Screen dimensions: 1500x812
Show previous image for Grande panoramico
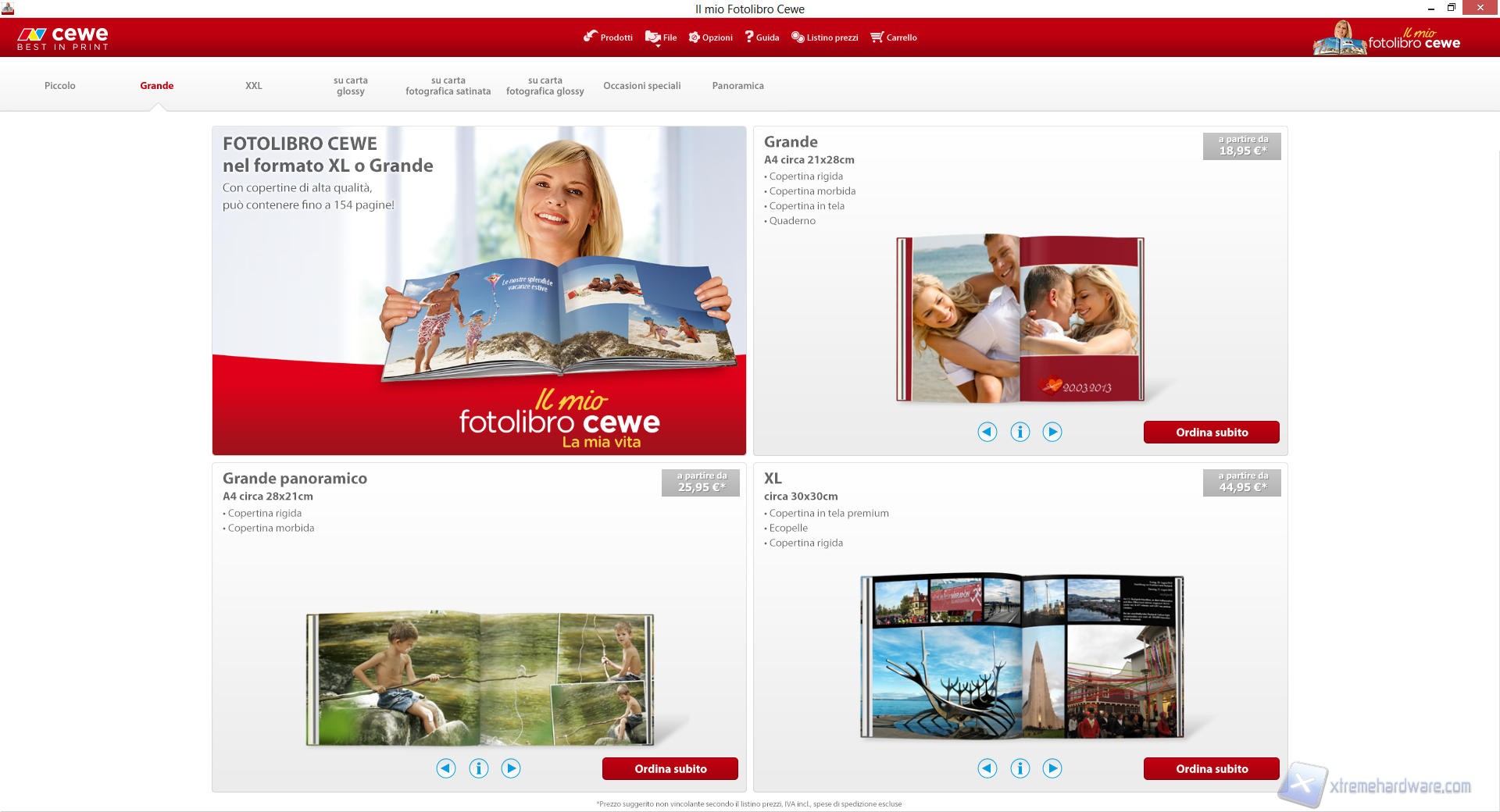pyautogui.click(x=446, y=768)
